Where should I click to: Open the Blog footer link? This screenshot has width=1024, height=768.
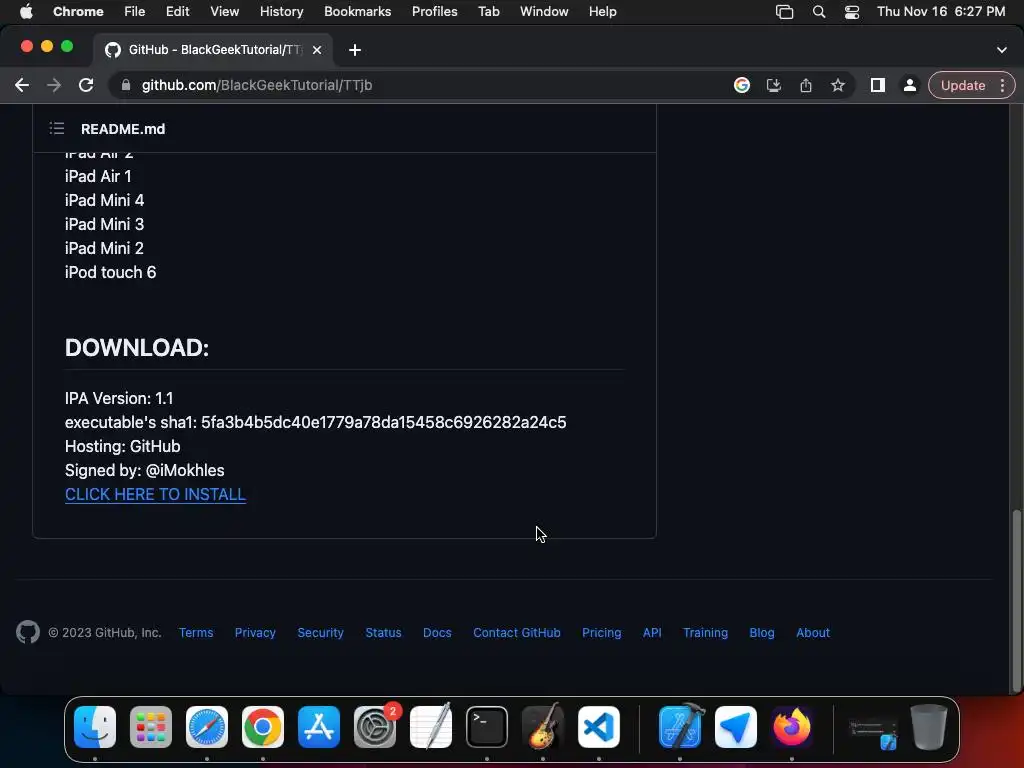[761, 632]
